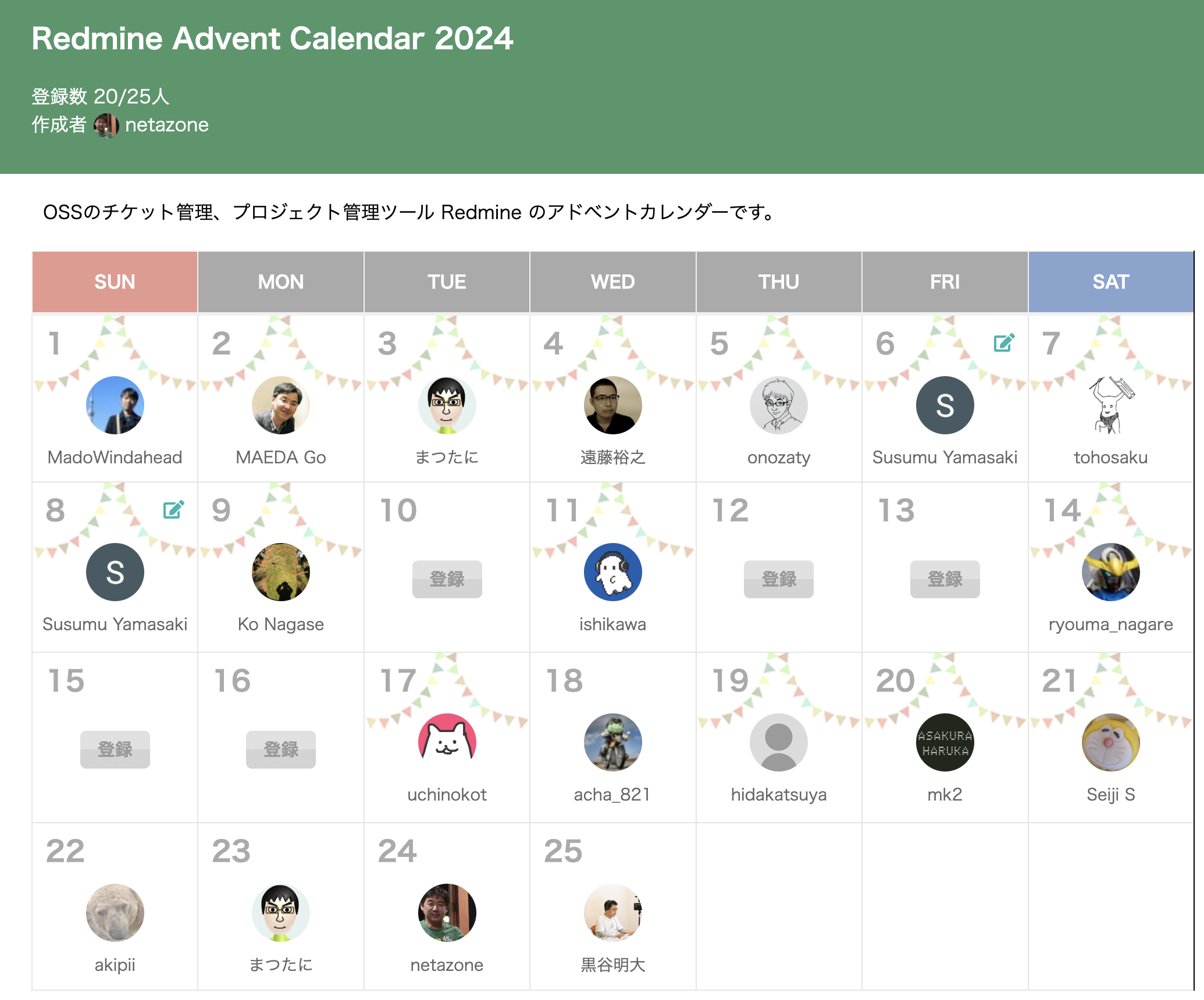Click the SUN column header
The image size is (1204, 1000).
115,282
